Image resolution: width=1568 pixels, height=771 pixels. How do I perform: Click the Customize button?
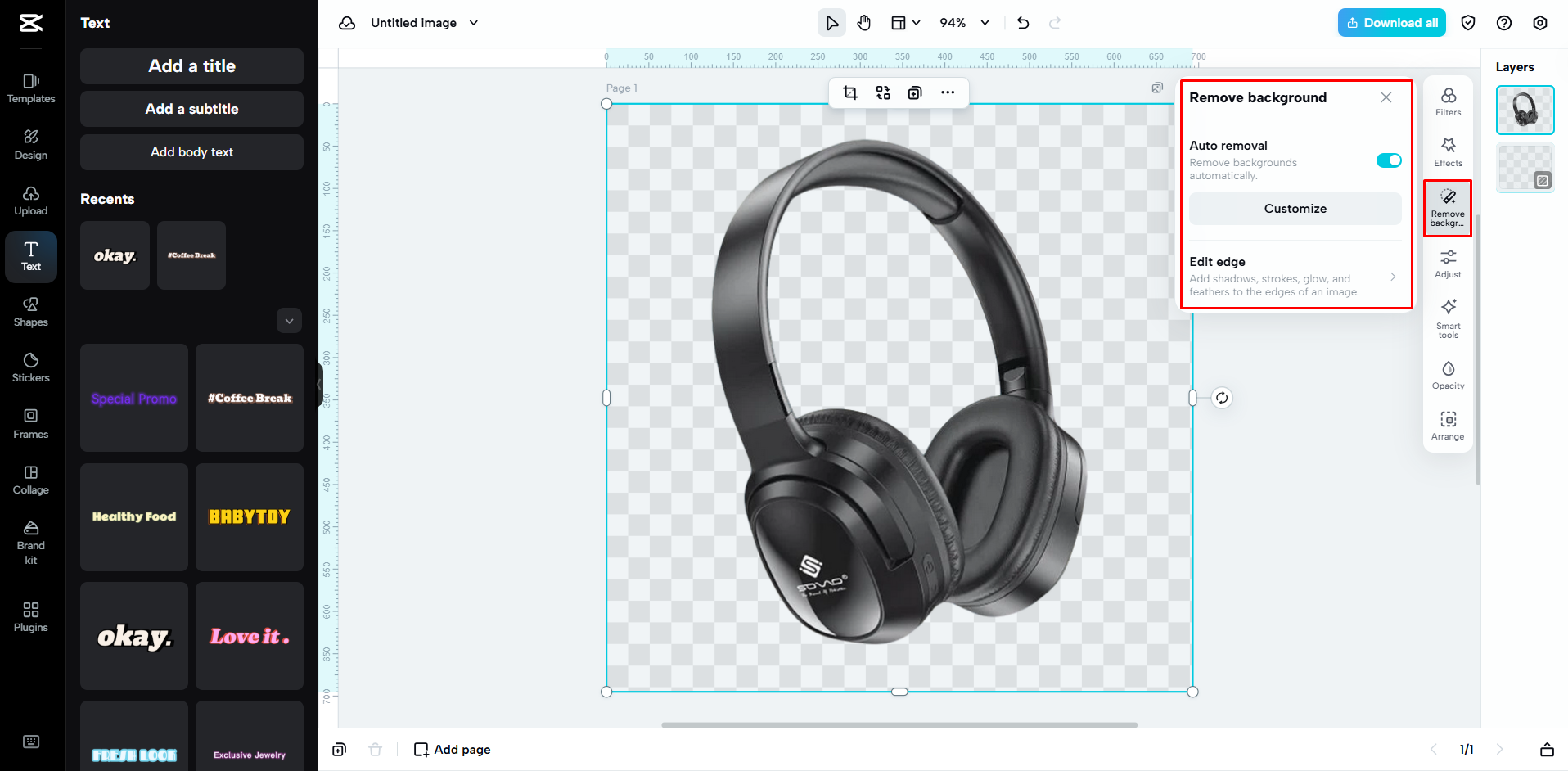click(1295, 208)
